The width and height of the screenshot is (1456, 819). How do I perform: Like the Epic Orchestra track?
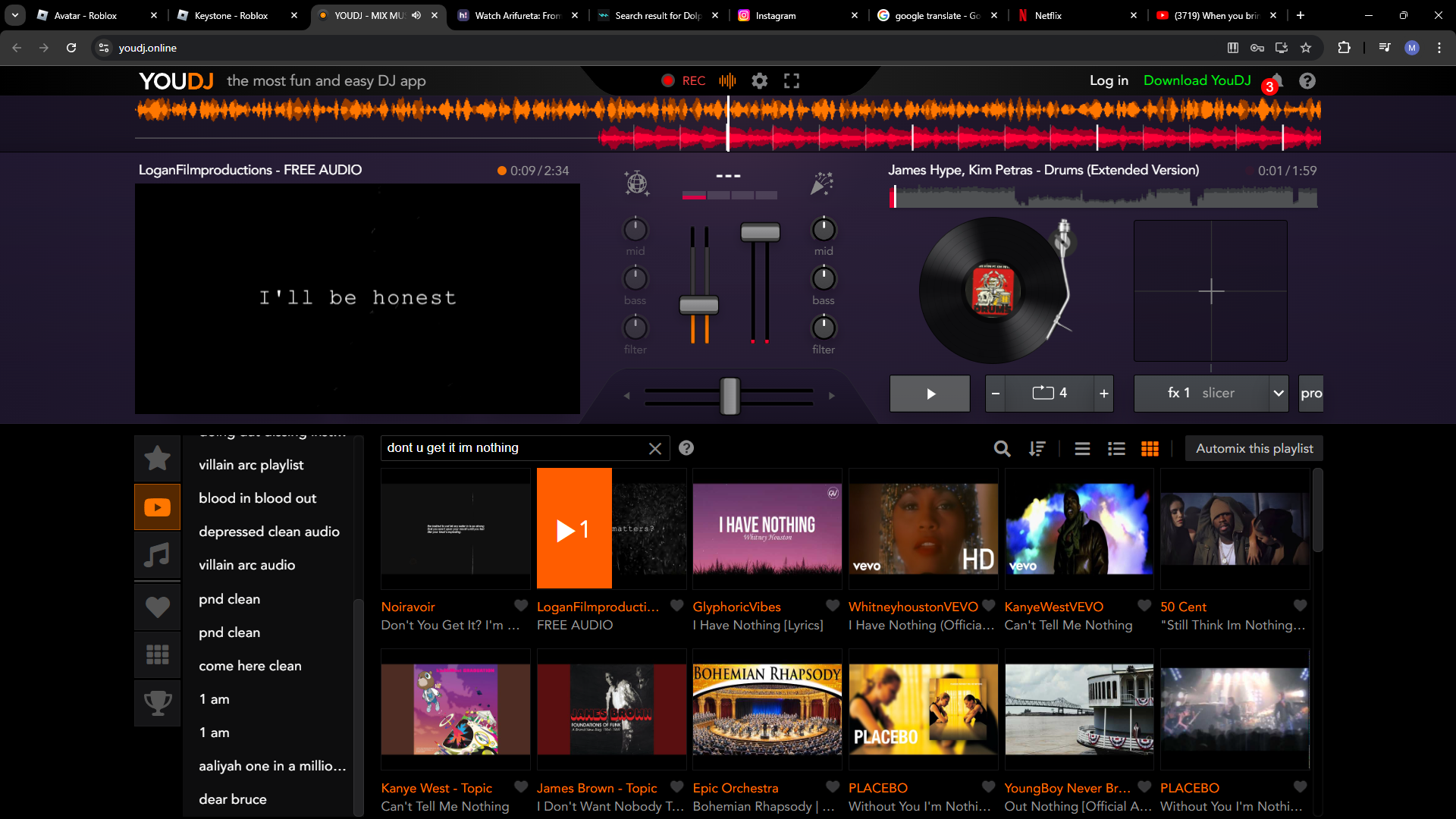tap(833, 786)
